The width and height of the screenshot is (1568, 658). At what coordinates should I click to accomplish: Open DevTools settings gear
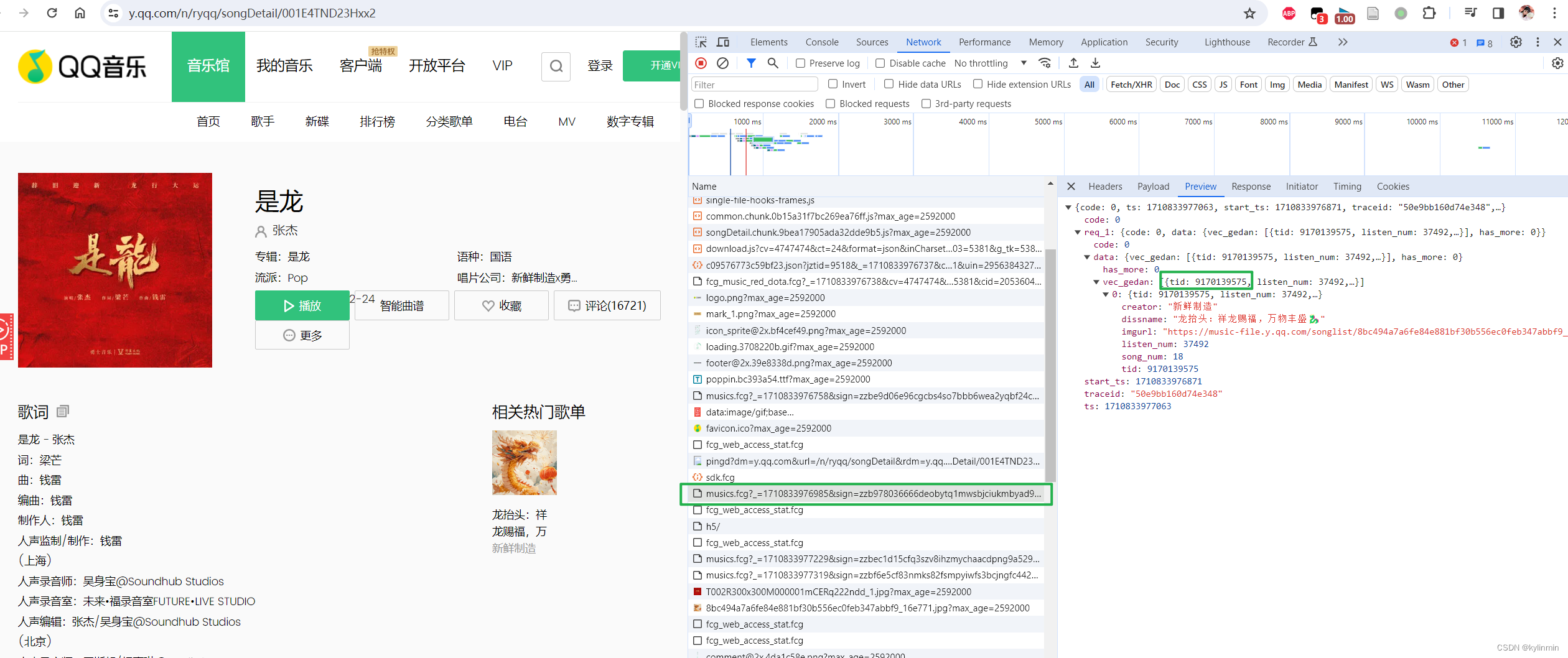click(1516, 42)
